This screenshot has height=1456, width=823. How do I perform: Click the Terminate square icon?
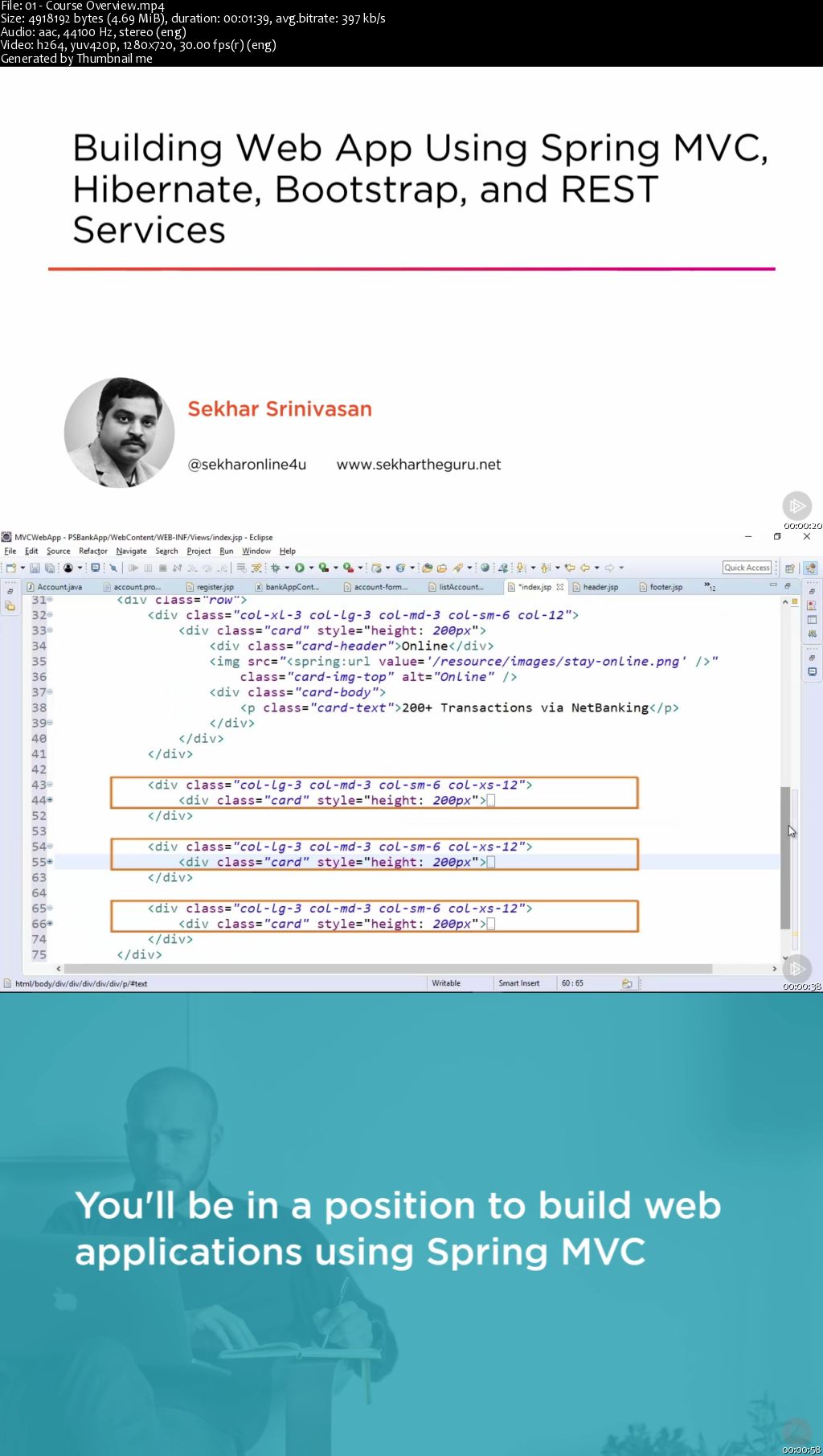point(162,568)
